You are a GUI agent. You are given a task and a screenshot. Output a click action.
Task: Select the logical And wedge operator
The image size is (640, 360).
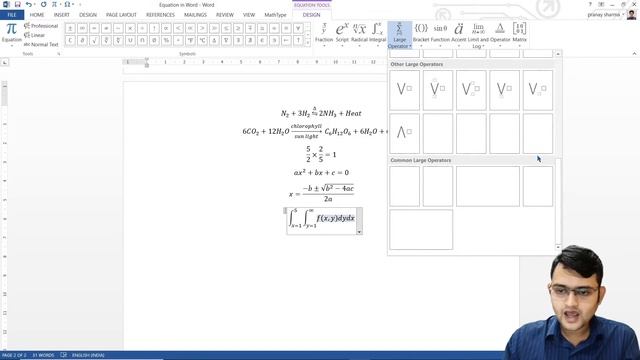(404, 133)
